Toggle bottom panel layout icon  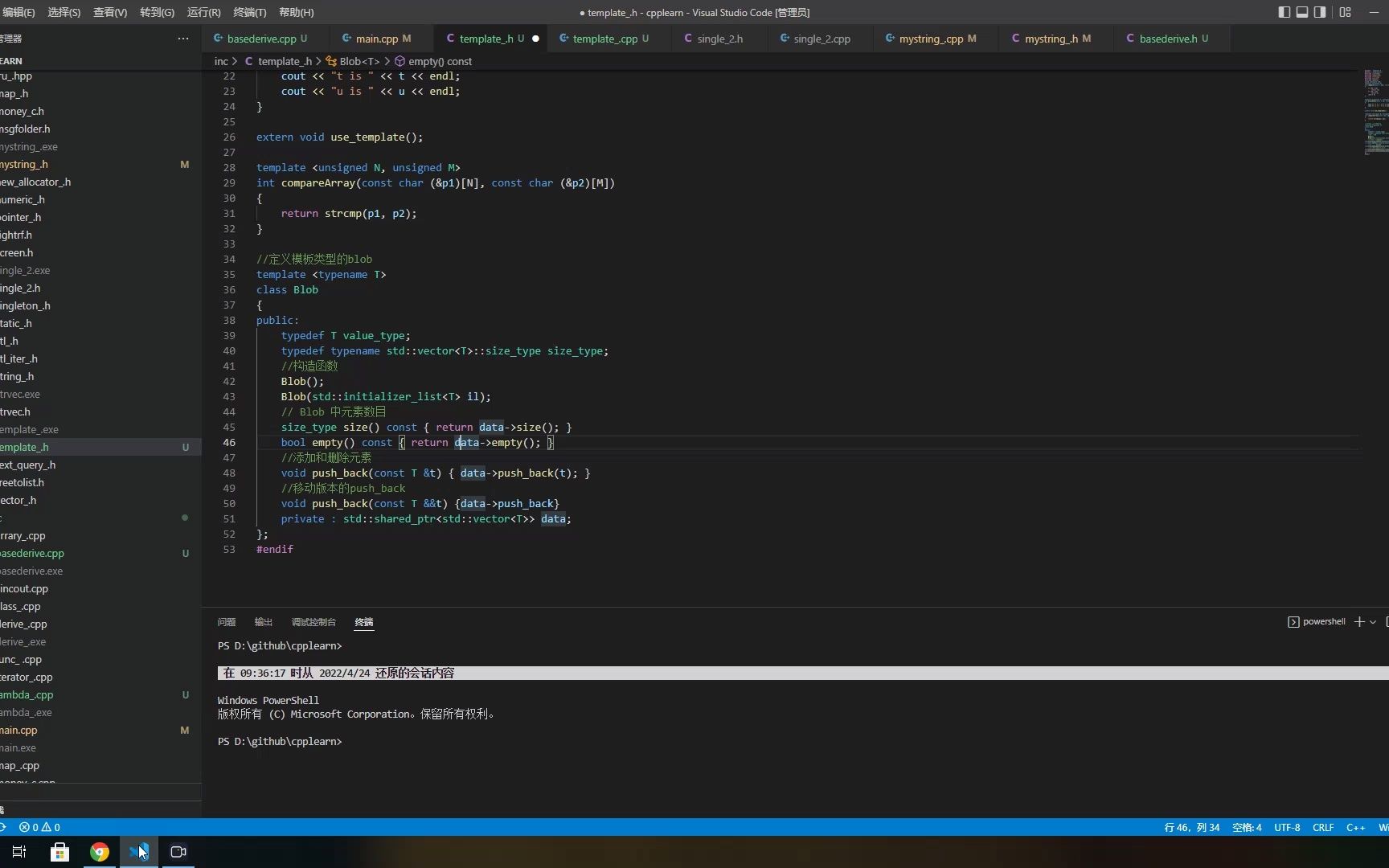1302,12
